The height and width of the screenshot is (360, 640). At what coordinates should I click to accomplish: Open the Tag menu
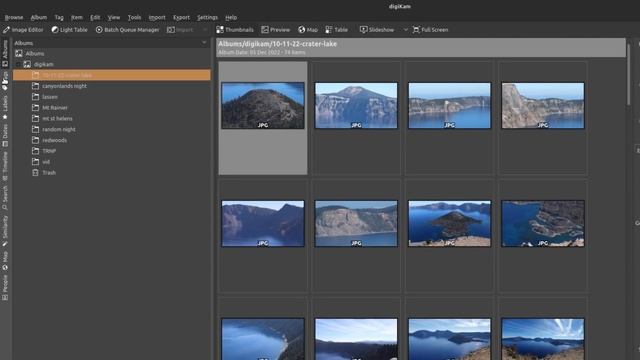[59, 18]
